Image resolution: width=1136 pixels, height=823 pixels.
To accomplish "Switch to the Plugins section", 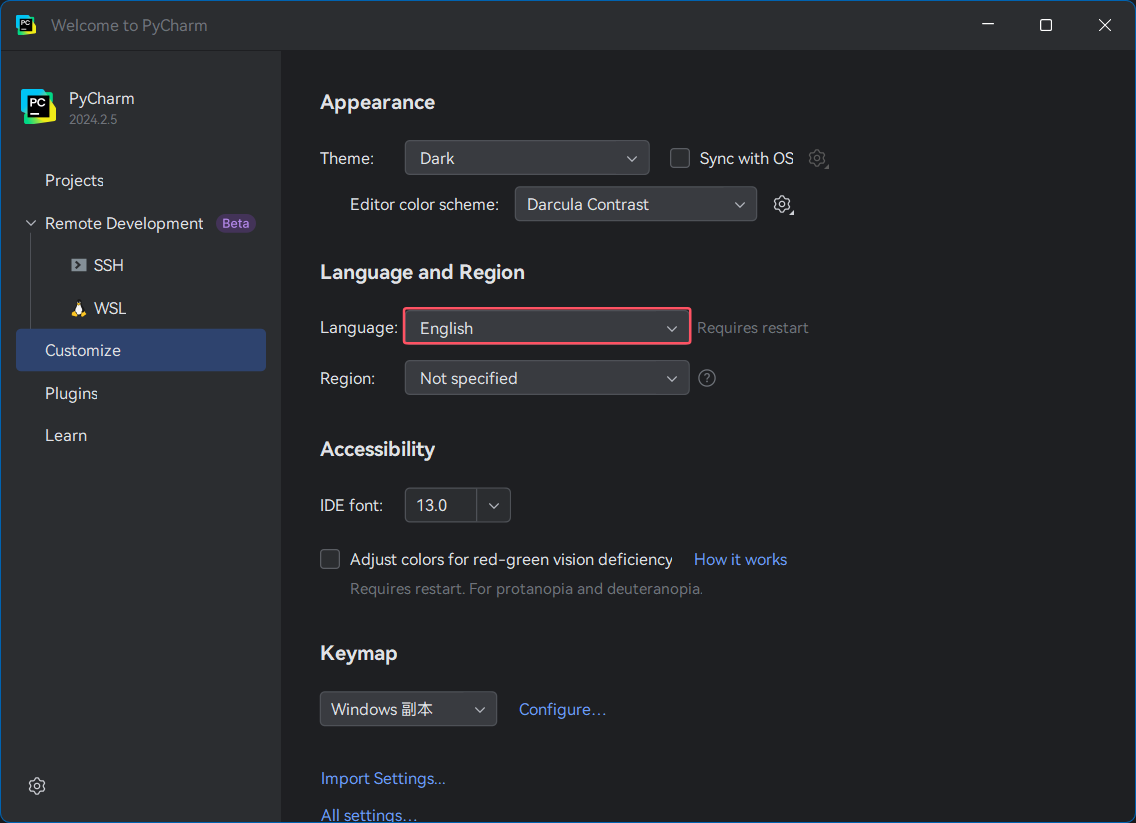I will tap(72, 393).
